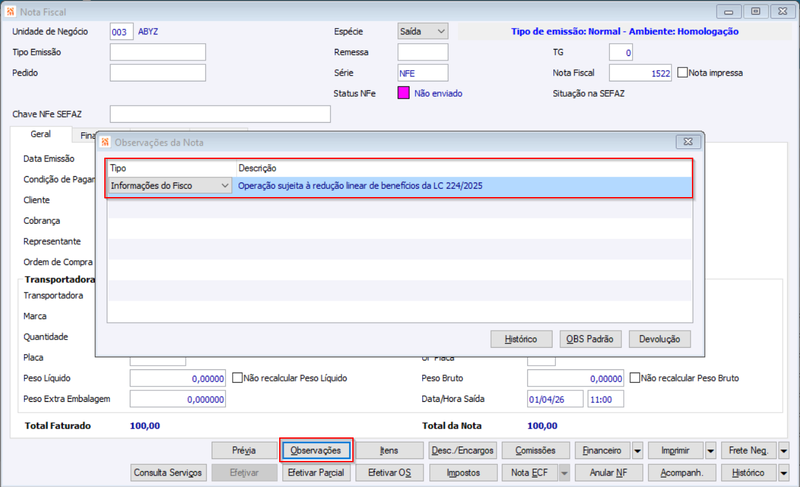The width and height of the screenshot is (800, 487).
Task: Click the Remessa input field
Action: tap(423, 52)
